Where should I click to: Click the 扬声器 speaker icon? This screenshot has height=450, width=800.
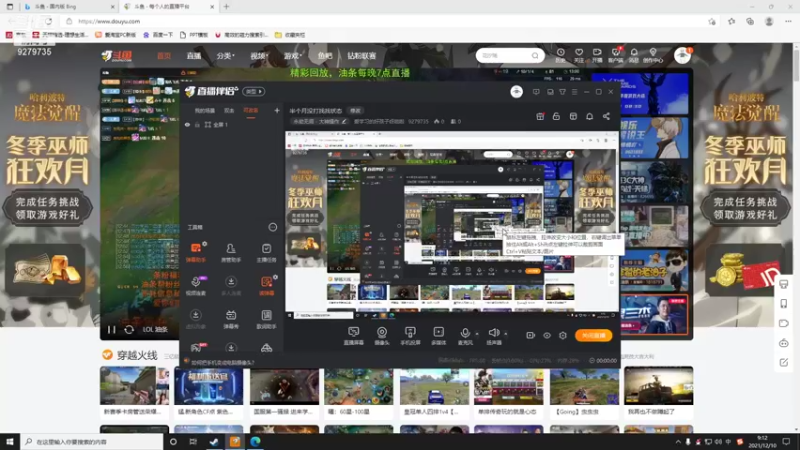coord(493,336)
